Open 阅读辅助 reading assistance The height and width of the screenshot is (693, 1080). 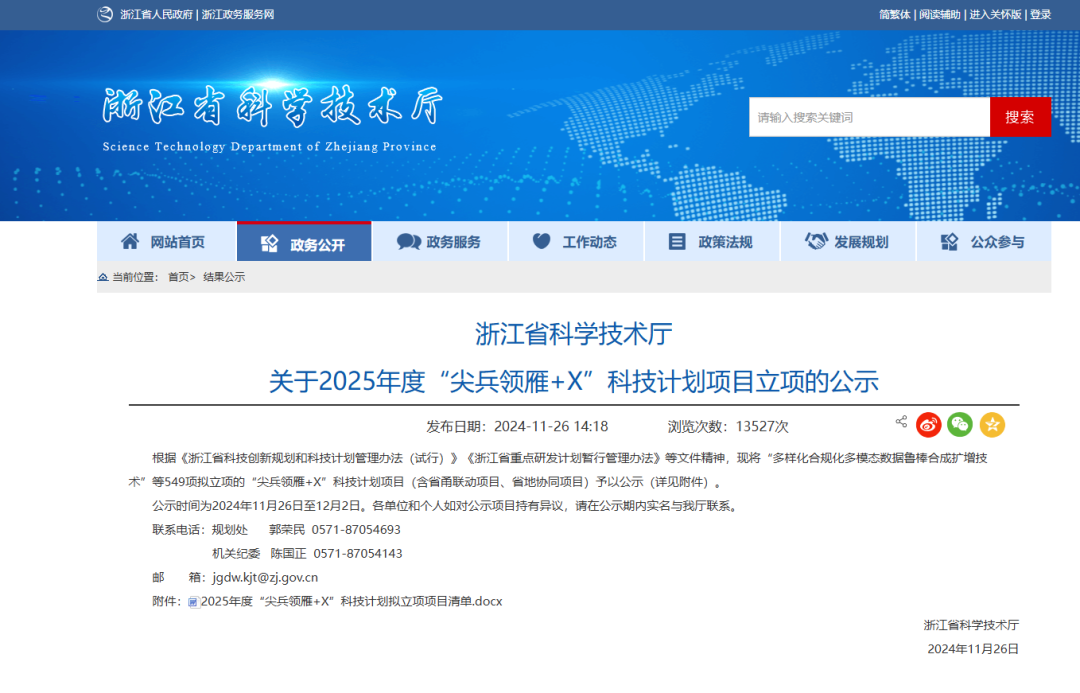pos(939,14)
